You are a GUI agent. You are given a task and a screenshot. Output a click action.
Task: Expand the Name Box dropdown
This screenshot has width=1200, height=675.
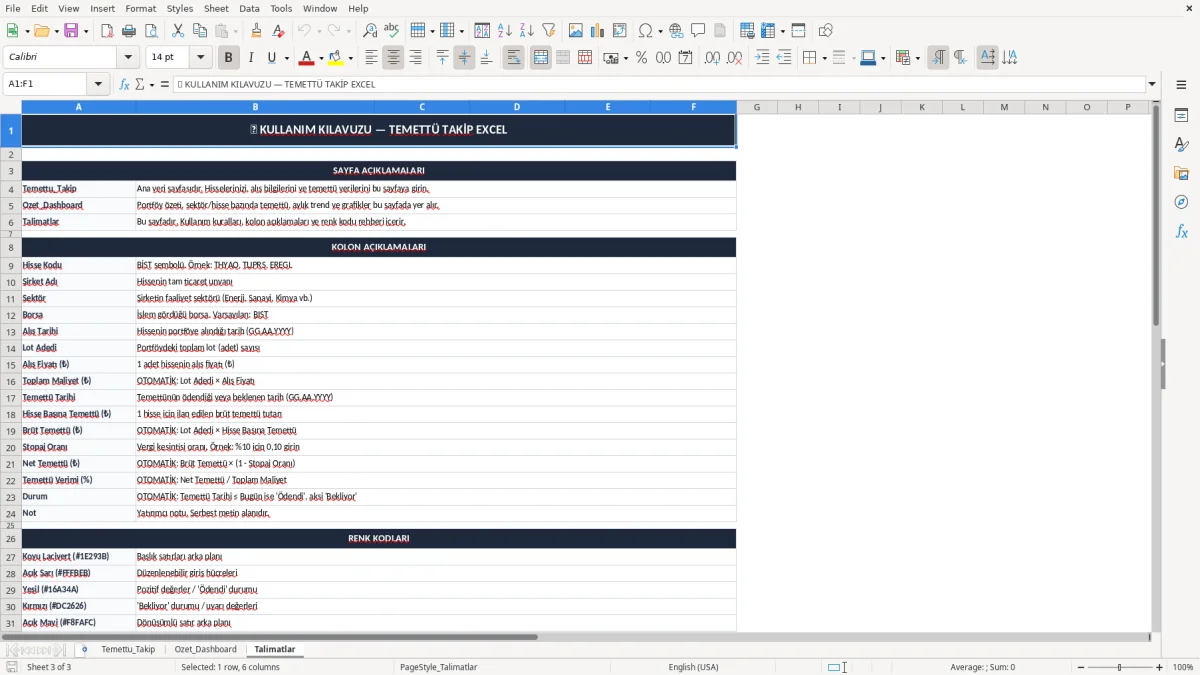click(98, 84)
